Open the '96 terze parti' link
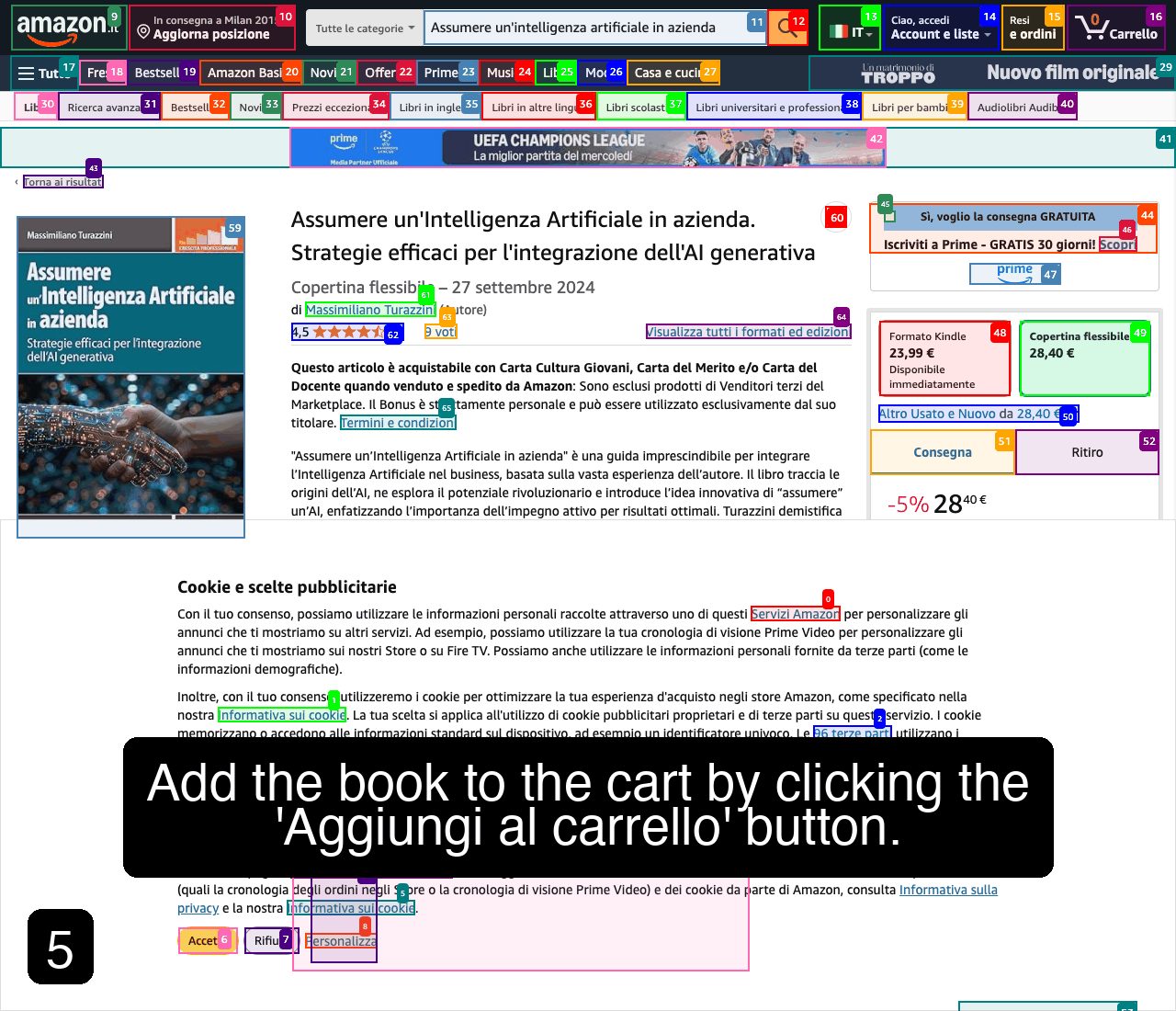 (852, 733)
